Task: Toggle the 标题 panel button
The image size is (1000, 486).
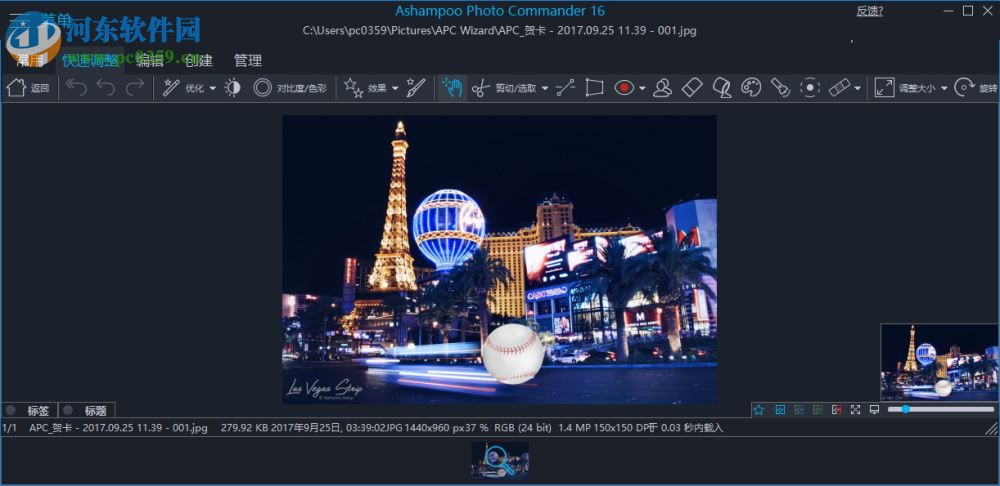Action: point(87,411)
